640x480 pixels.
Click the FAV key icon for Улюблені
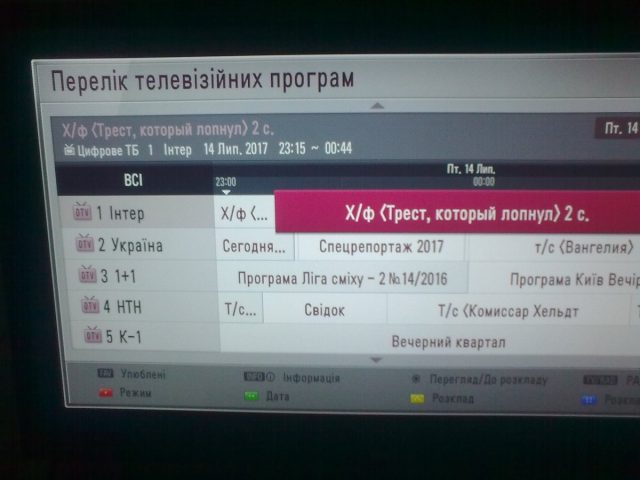pyautogui.click(x=105, y=373)
